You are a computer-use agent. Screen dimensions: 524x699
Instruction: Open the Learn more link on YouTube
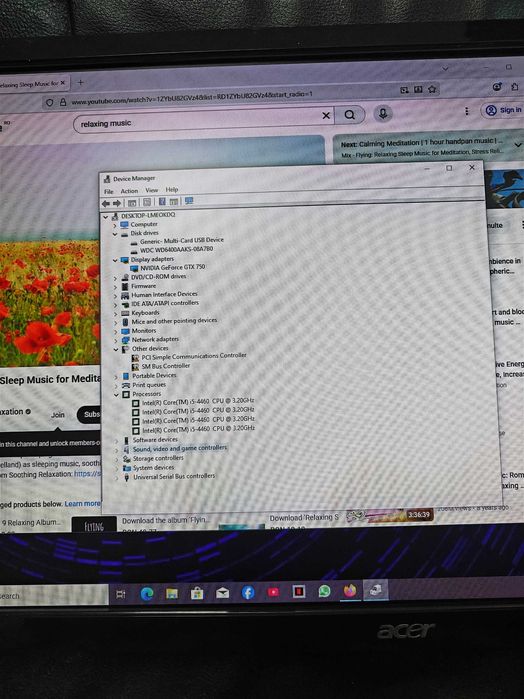tap(82, 504)
